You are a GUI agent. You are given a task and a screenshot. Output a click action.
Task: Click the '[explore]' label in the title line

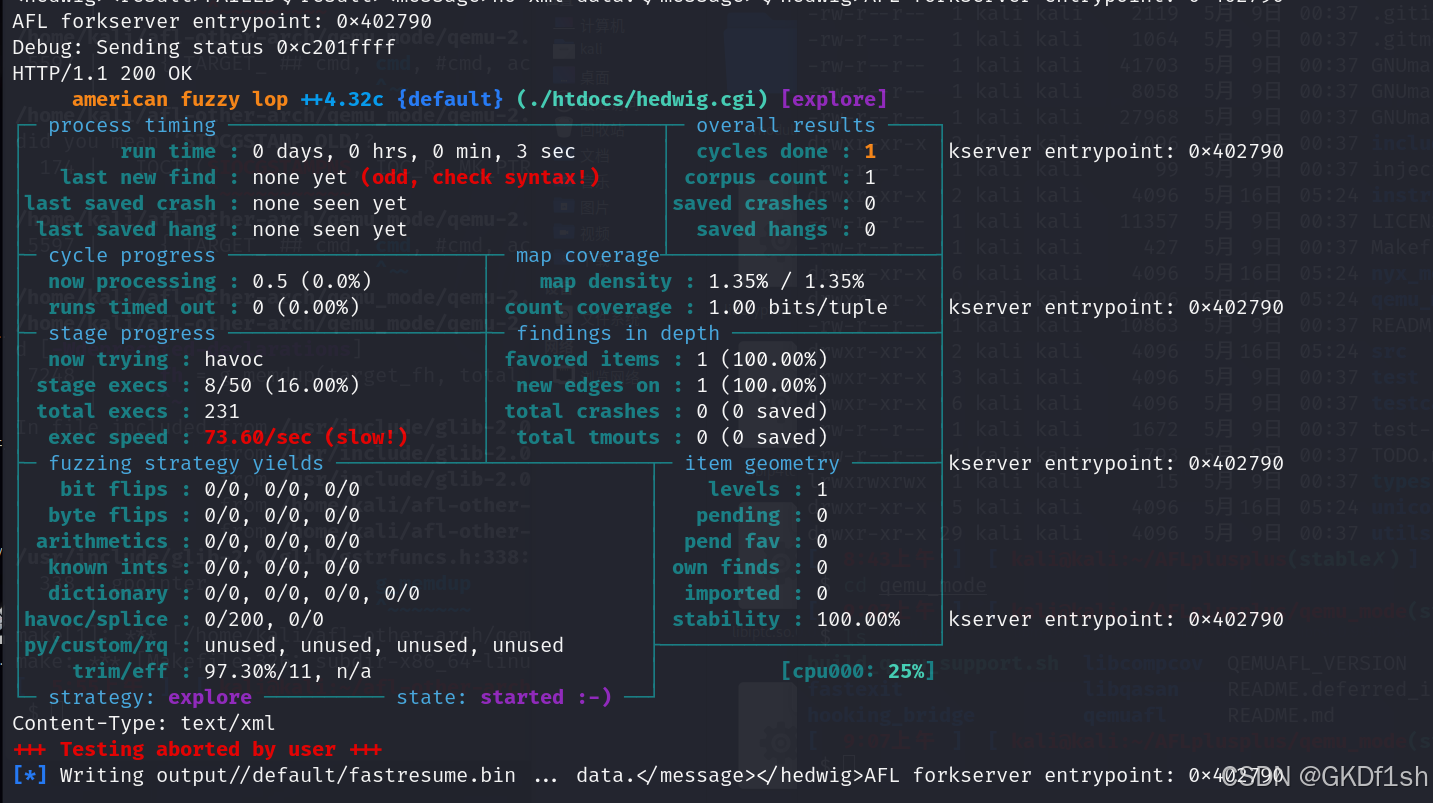click(834, 99)
